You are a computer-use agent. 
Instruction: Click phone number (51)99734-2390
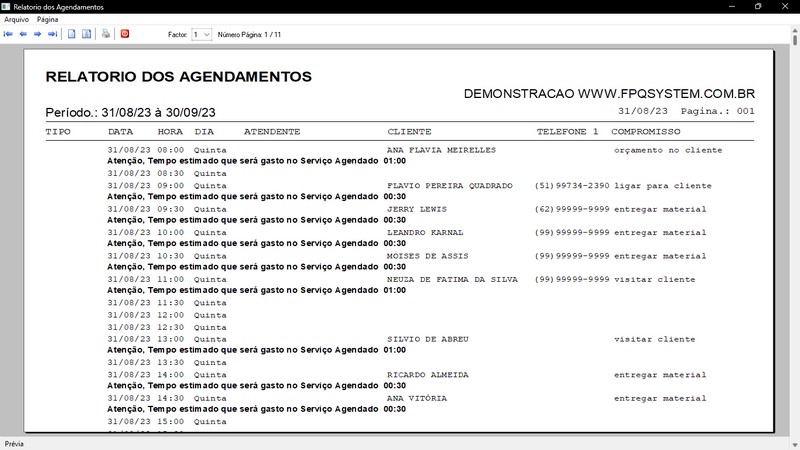[x=572, y=186]
